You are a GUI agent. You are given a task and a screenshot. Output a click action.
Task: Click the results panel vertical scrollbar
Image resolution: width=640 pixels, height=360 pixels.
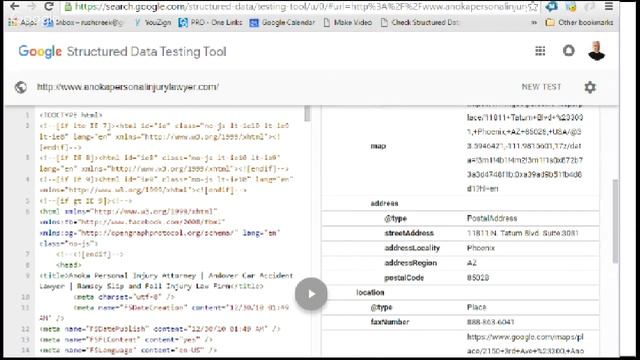[615, 221]
